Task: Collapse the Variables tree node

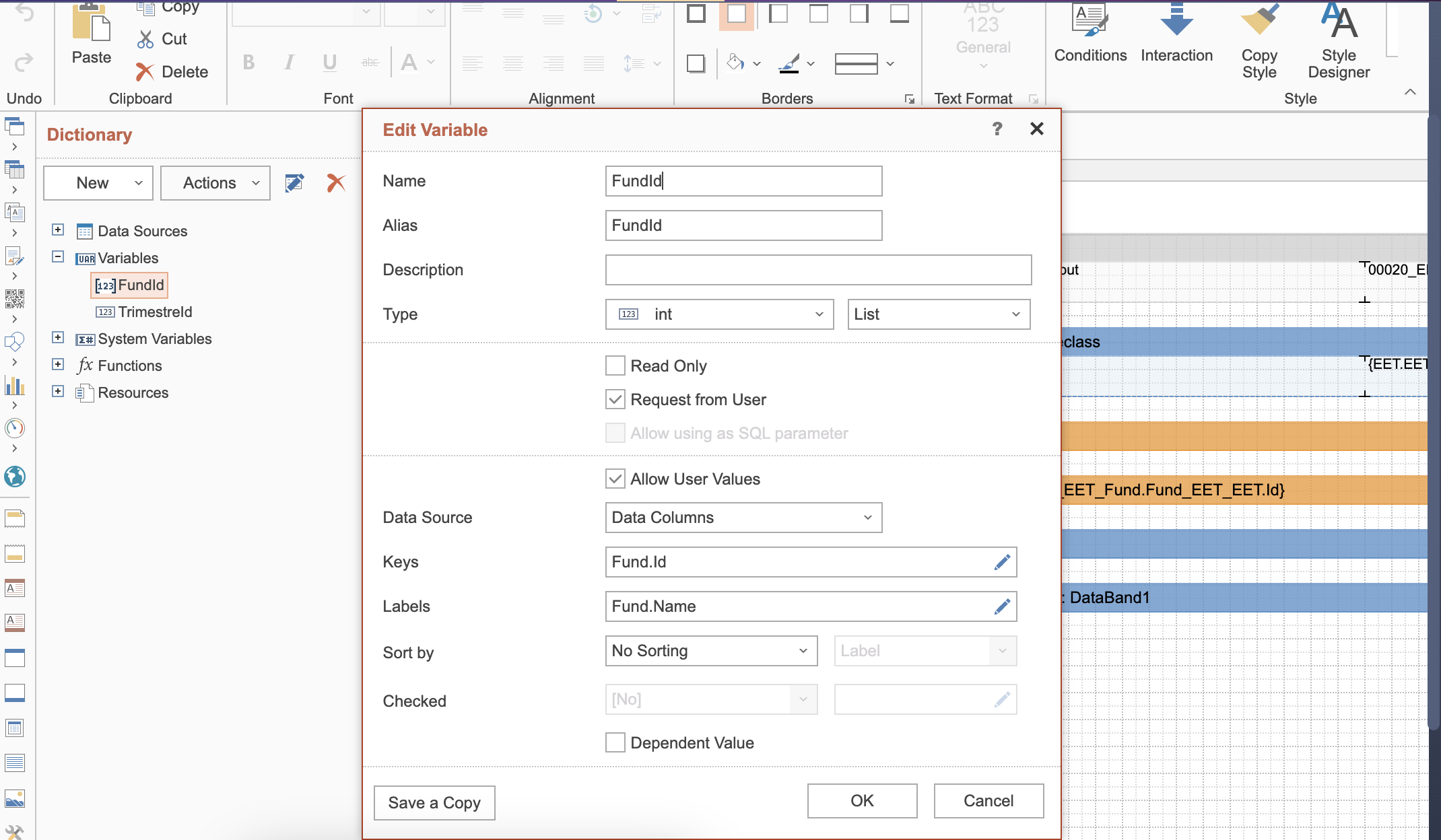Action: [x=58, y=256]
